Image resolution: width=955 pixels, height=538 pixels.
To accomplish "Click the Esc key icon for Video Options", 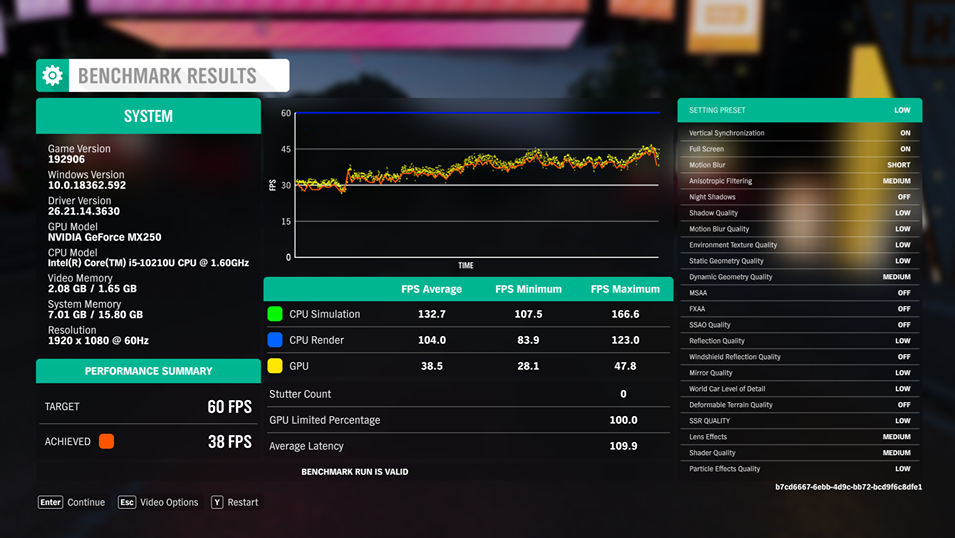I will [x=126, y=502].
